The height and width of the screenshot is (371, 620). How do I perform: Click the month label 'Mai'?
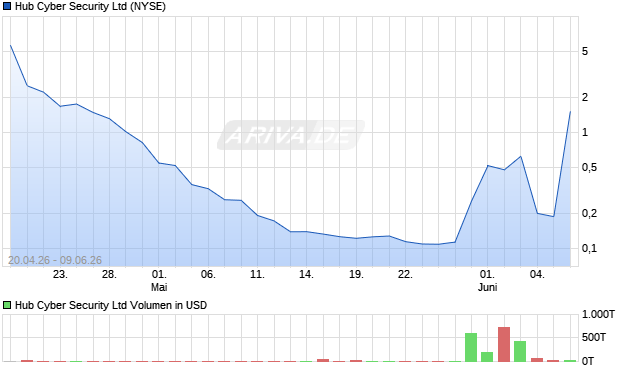pos(159,287)
